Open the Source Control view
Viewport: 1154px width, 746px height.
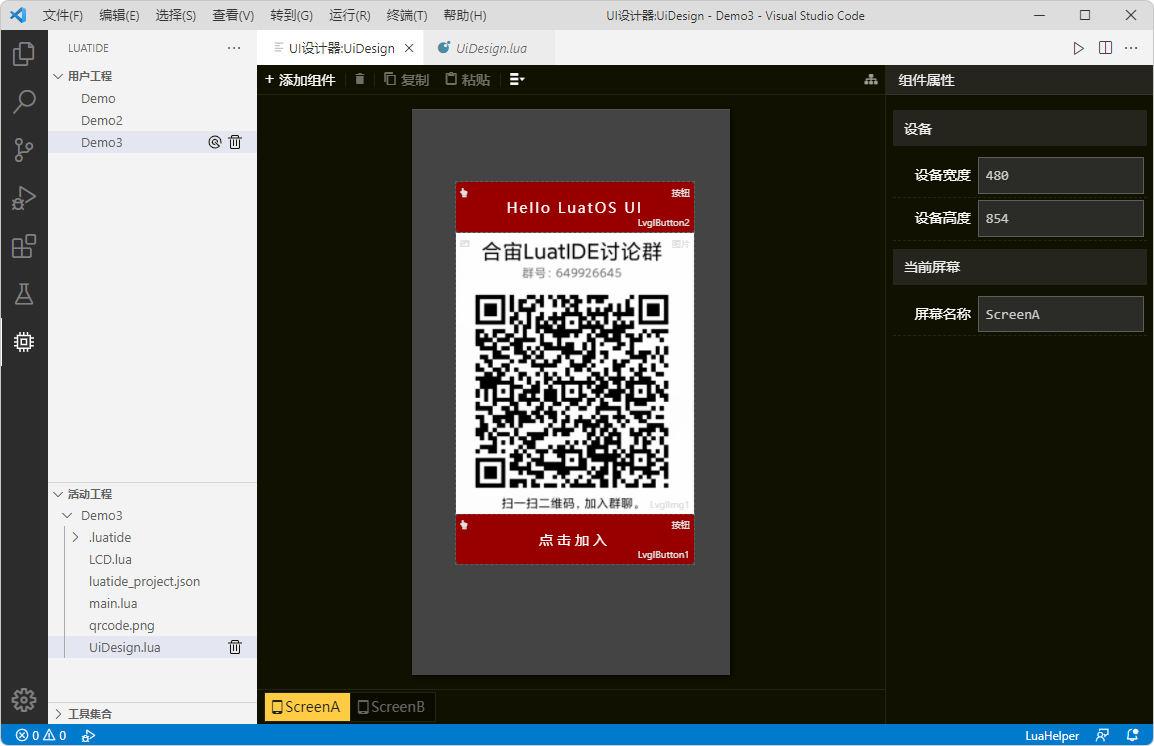click(24, 150)
